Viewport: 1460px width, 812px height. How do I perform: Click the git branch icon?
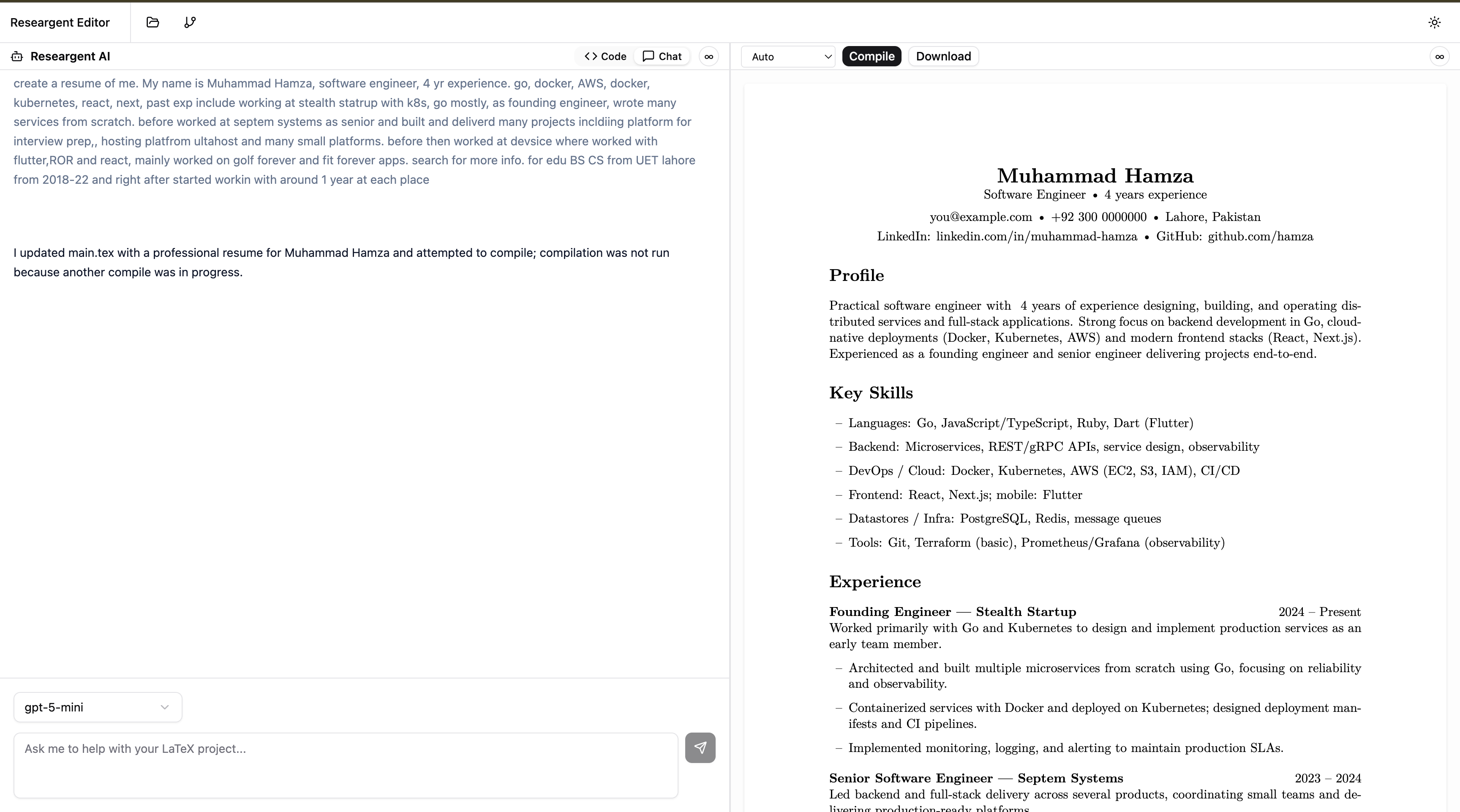point(190,23)
